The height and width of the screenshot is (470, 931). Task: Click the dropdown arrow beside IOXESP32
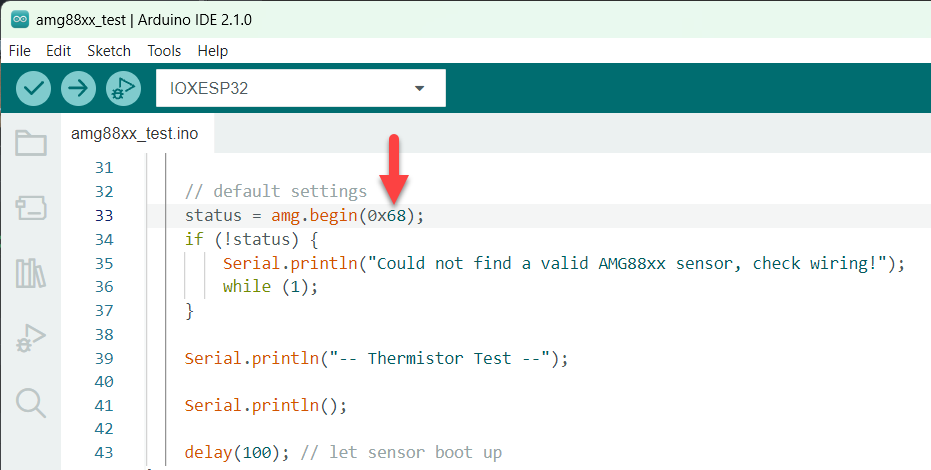(x=420, y=88)
